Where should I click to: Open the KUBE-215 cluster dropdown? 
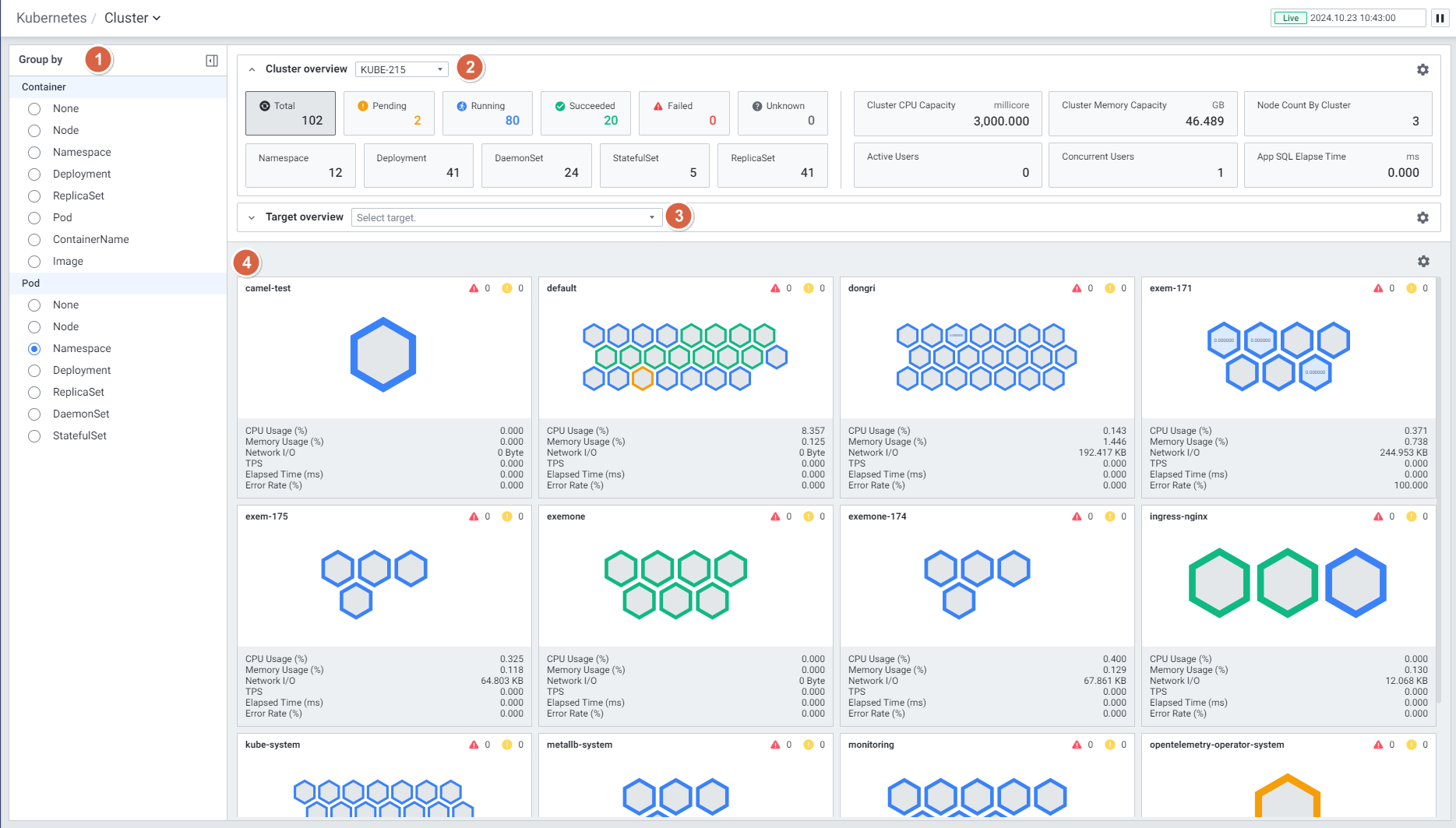pos(401,70)
